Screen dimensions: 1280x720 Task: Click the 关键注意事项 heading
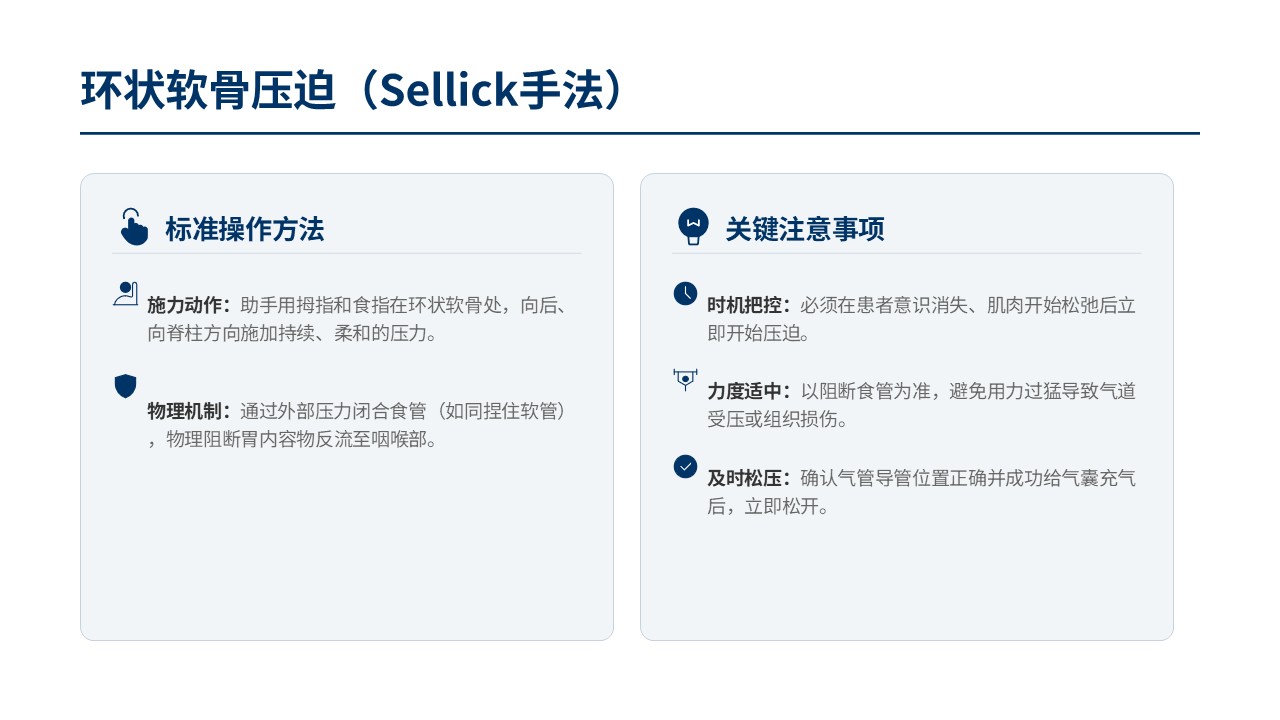805,229
